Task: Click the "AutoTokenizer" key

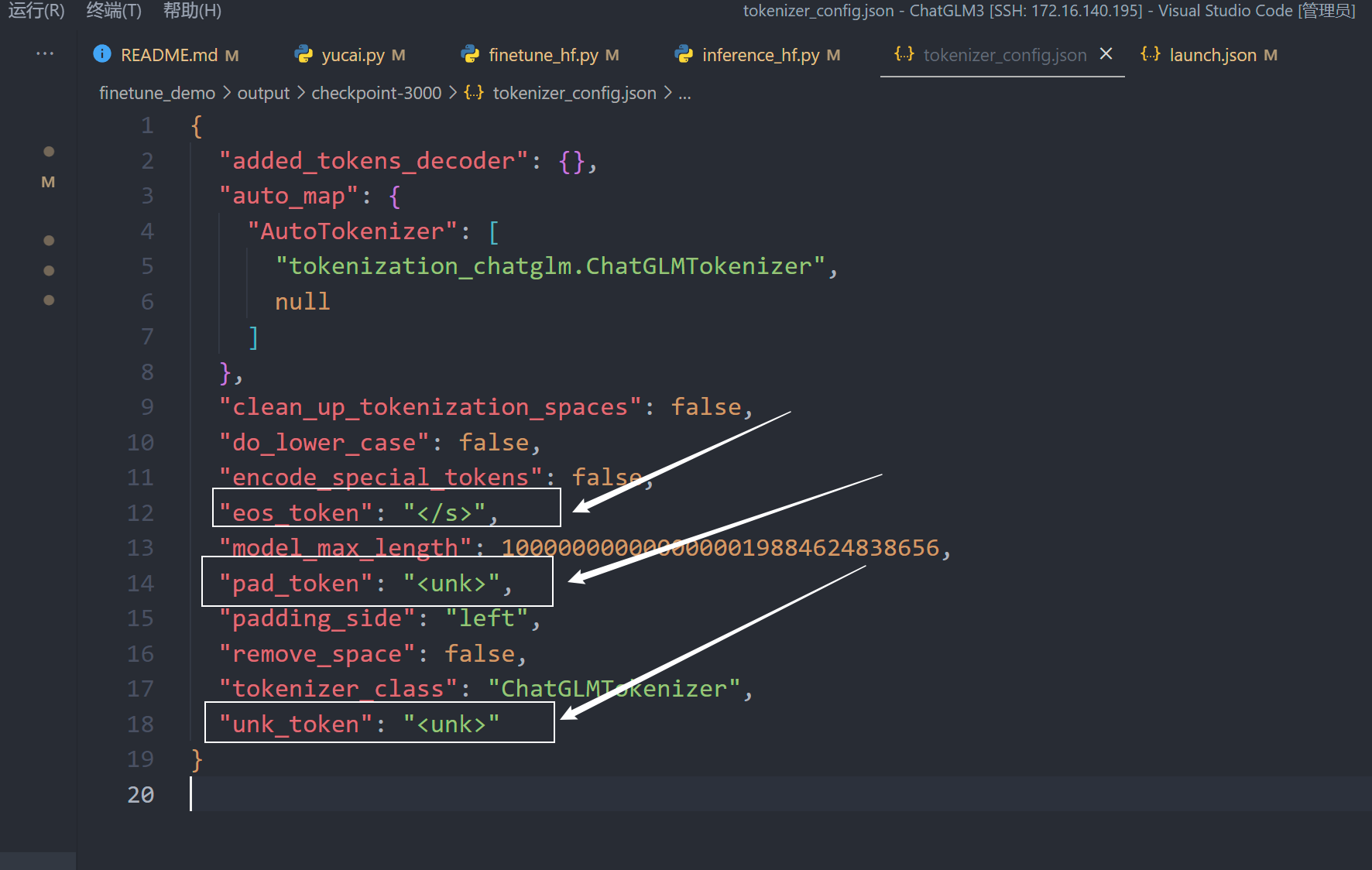Action: [x=352, y=231]
